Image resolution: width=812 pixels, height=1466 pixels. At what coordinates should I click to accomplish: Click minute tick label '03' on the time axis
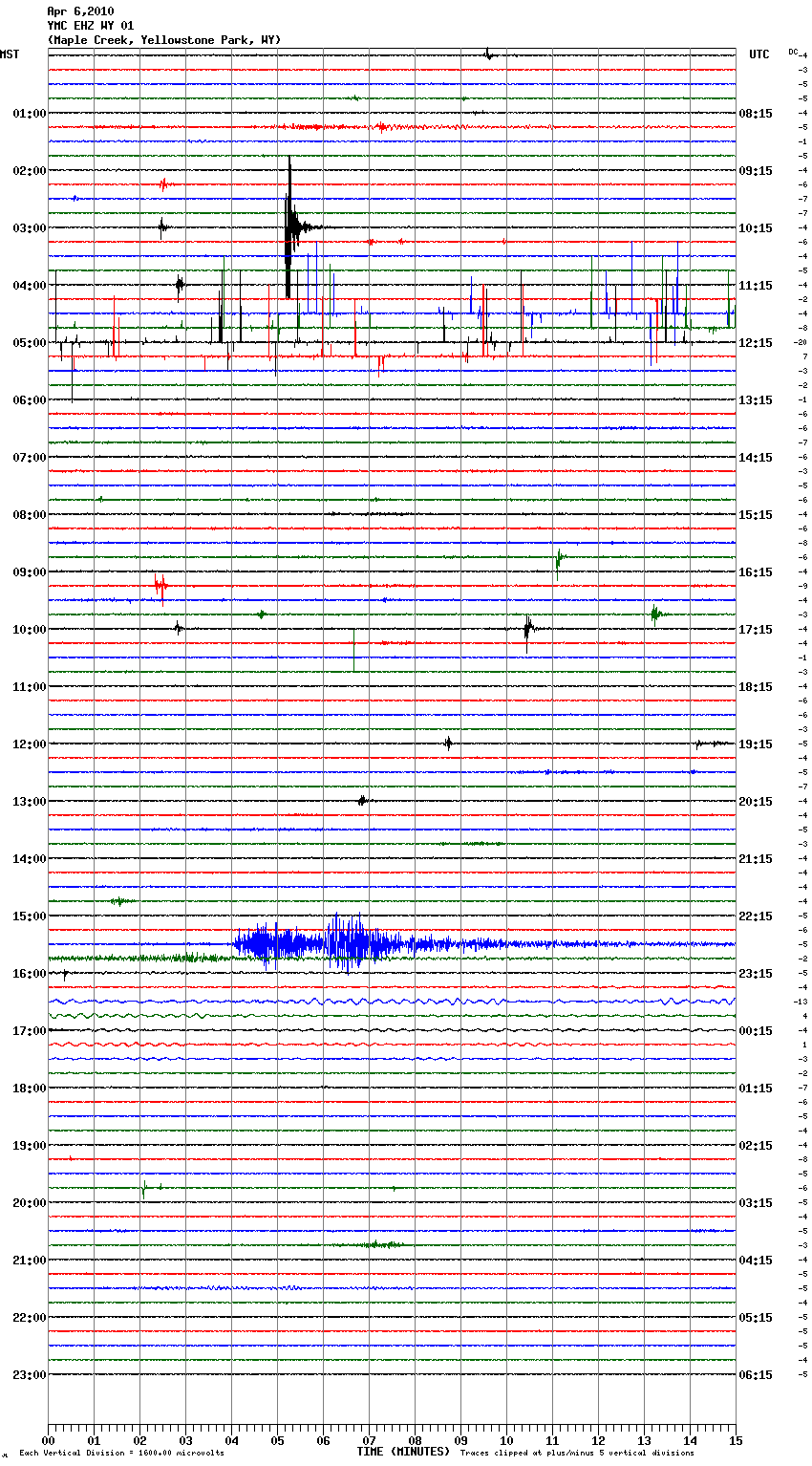pyautogui.click(x=185, y=1440)
